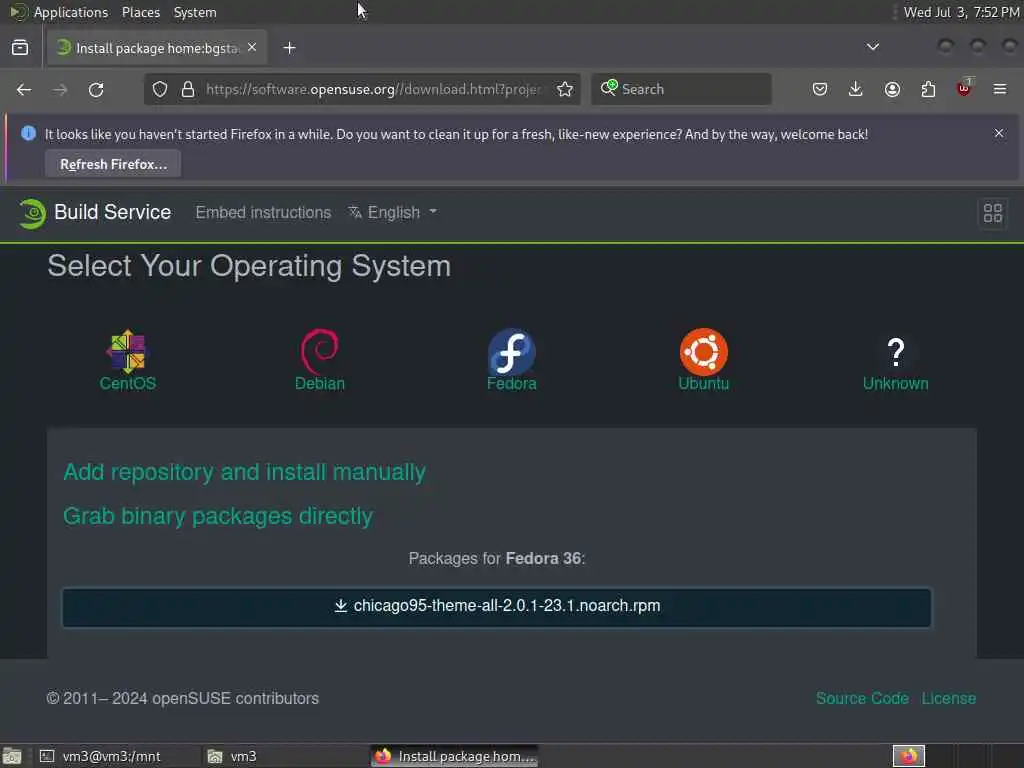Select the Fedora operating system

click(511, 360)
